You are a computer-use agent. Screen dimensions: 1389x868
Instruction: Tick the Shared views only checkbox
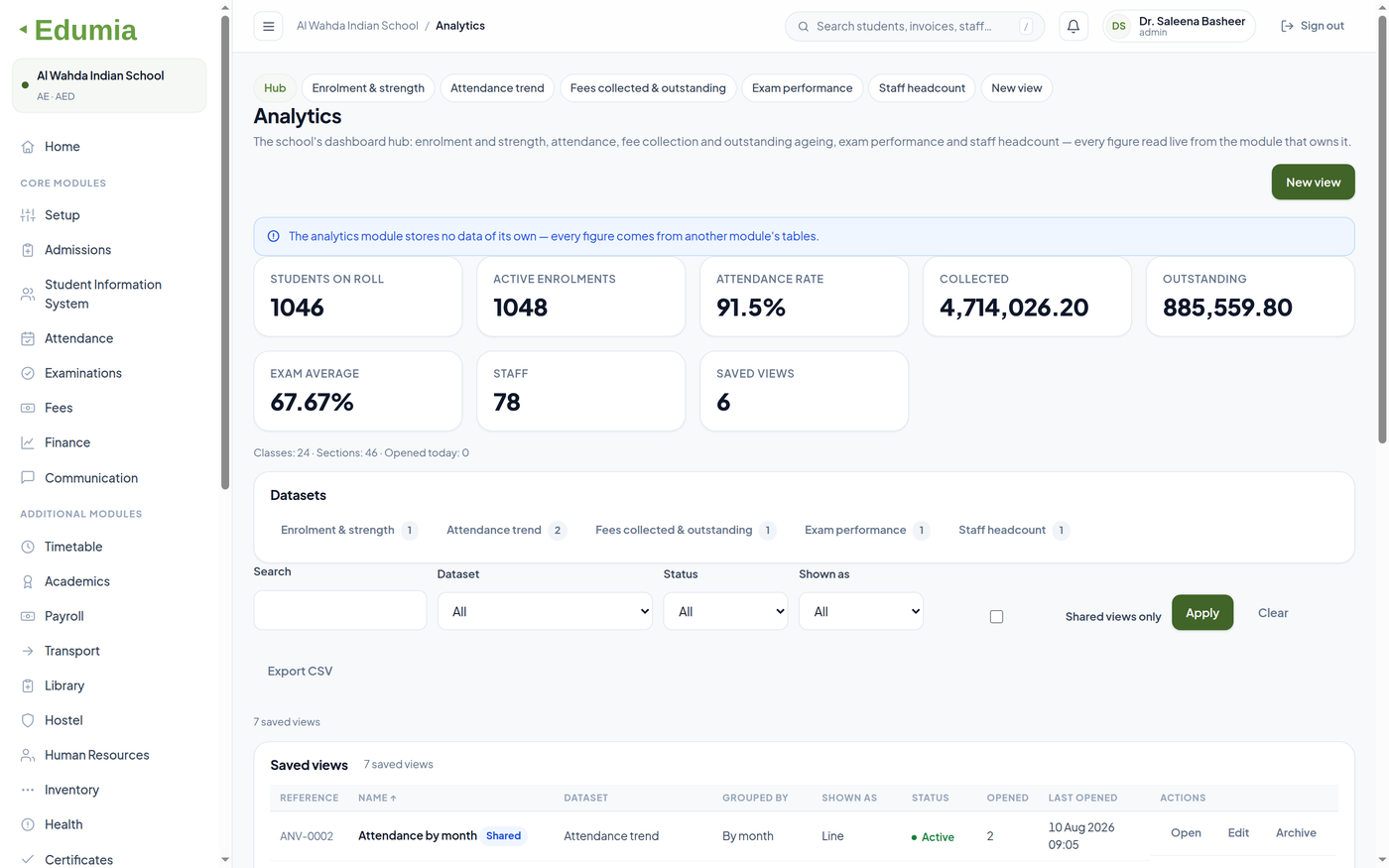(996, 617)
